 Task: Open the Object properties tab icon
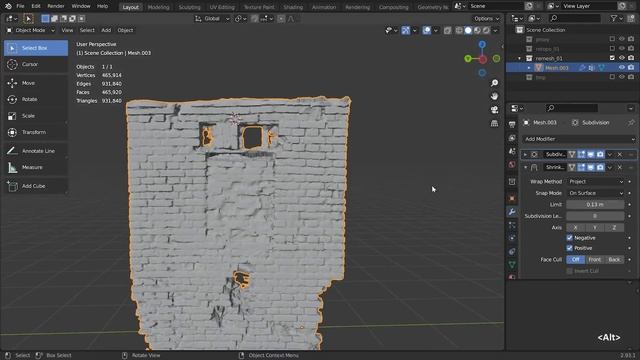click(512, 198)
